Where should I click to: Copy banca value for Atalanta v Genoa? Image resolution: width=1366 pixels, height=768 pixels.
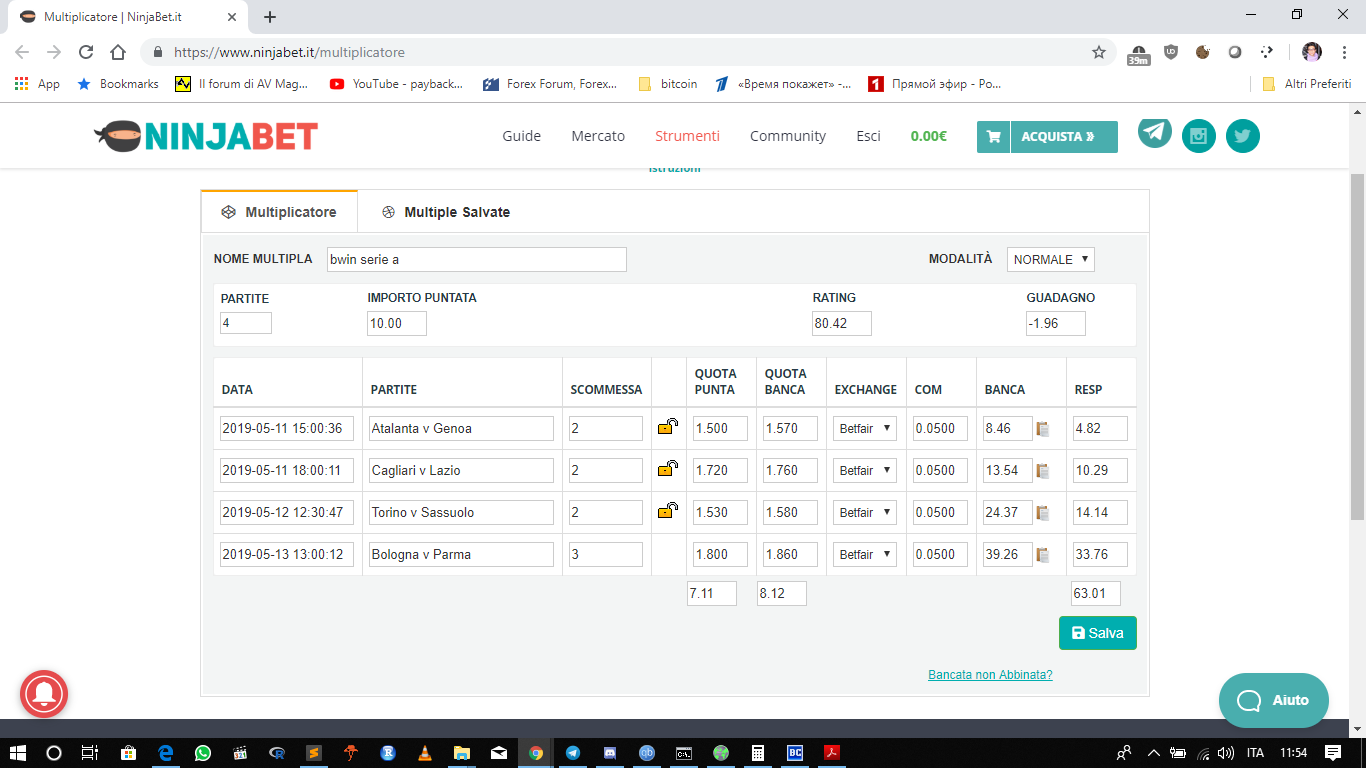click(x=1043, y=429)
